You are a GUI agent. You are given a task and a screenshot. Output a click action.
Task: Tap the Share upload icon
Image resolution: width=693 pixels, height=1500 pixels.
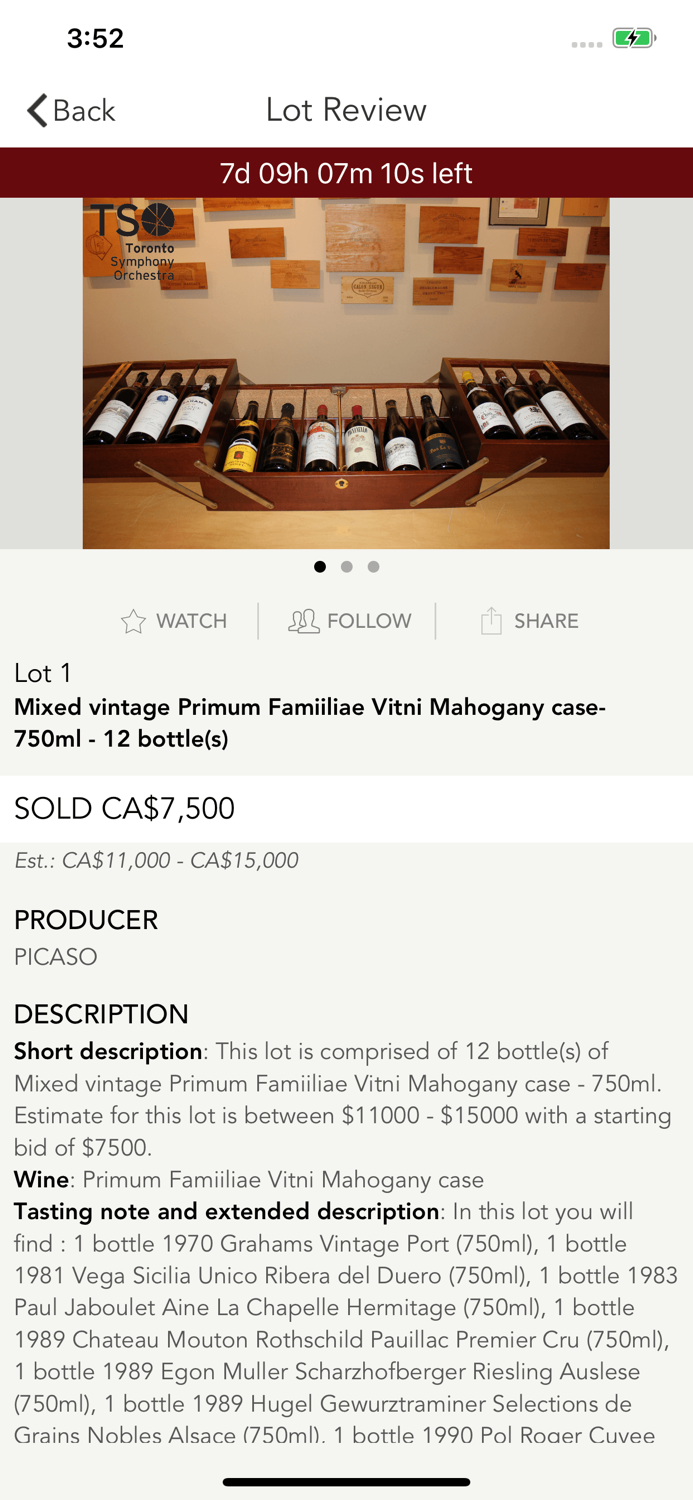491,622
